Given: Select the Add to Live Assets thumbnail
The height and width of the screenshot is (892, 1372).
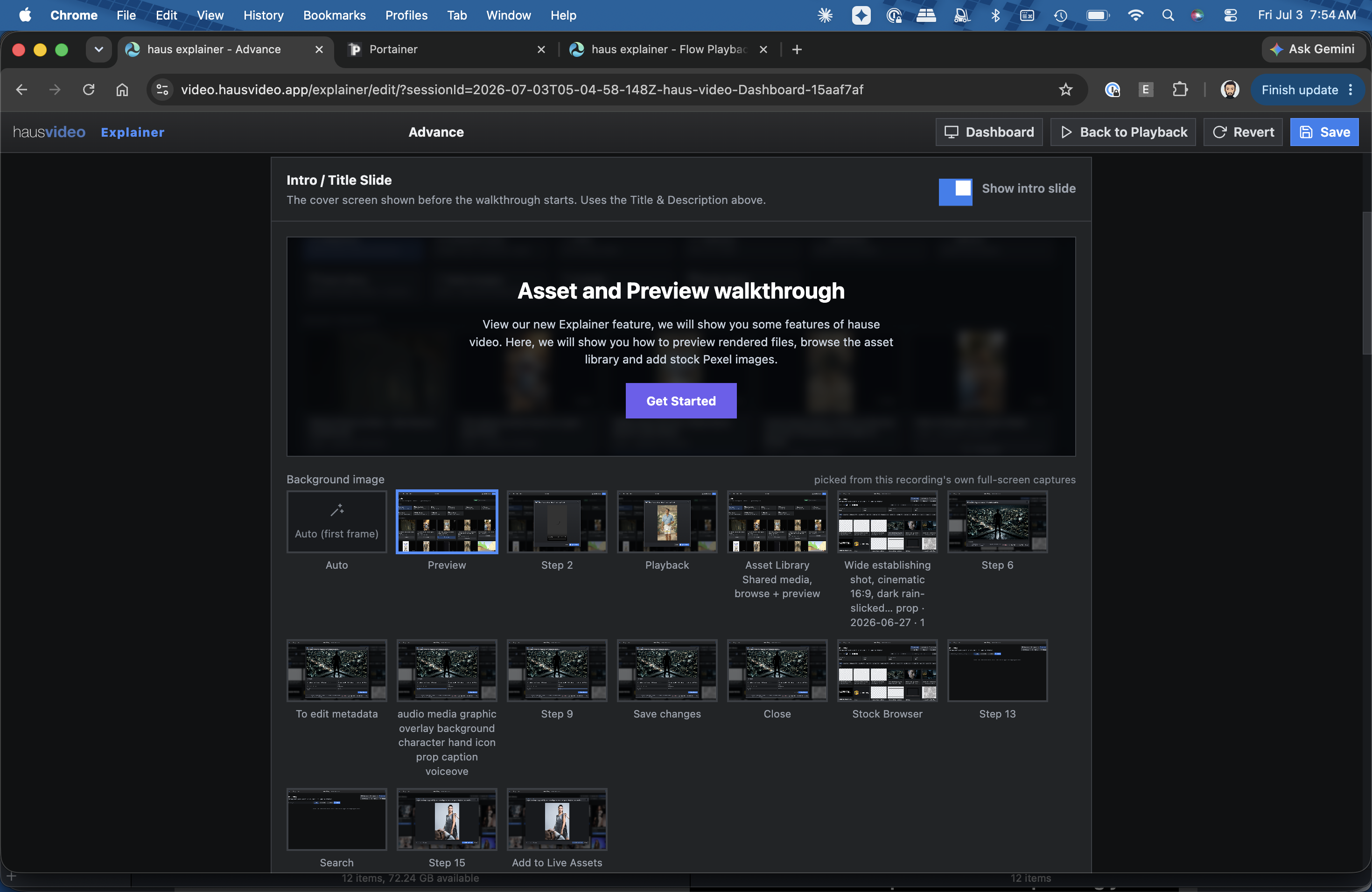Looking at the screenshot, I should point(557,819).
